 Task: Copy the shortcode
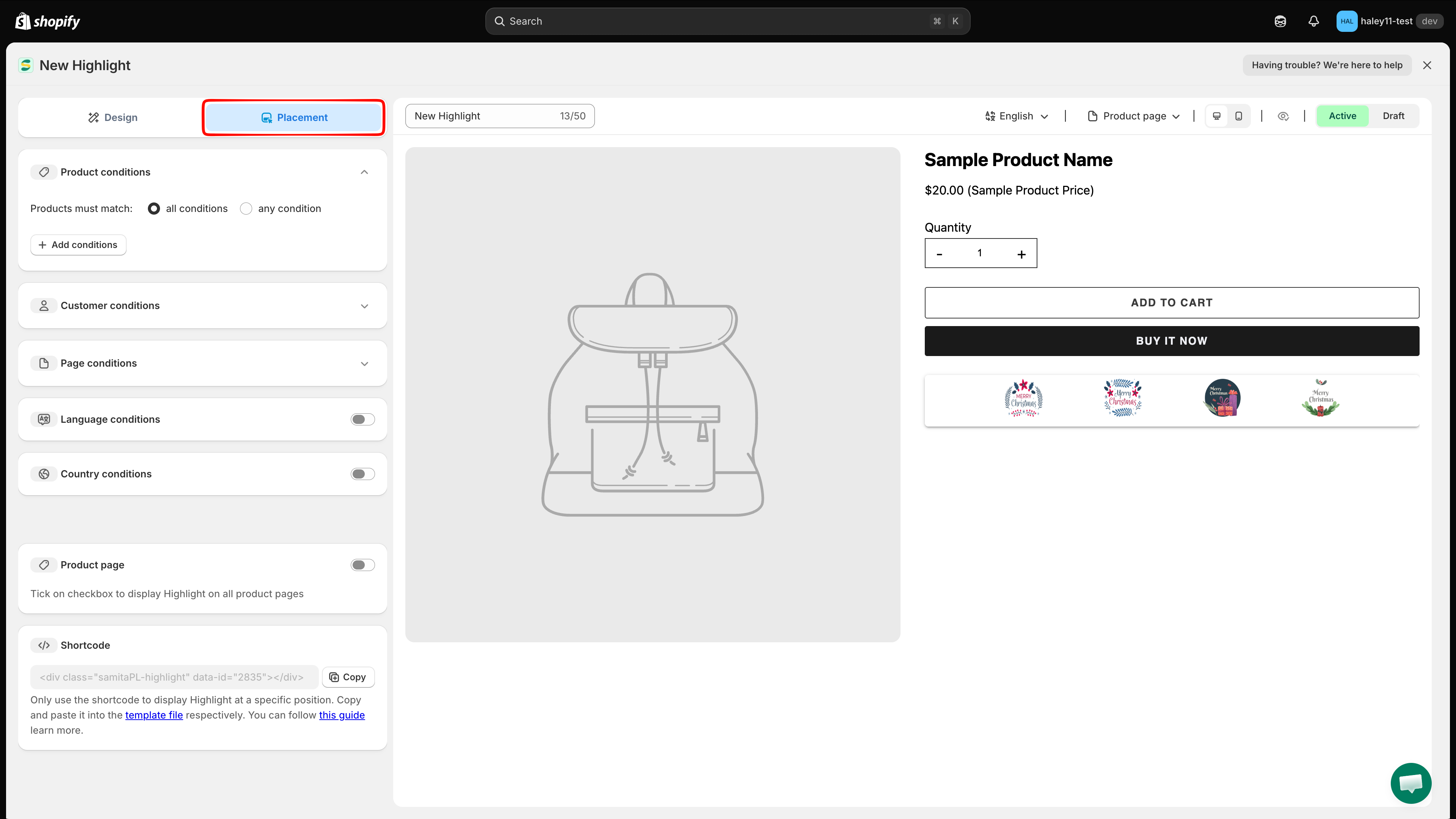pos(348,677)
